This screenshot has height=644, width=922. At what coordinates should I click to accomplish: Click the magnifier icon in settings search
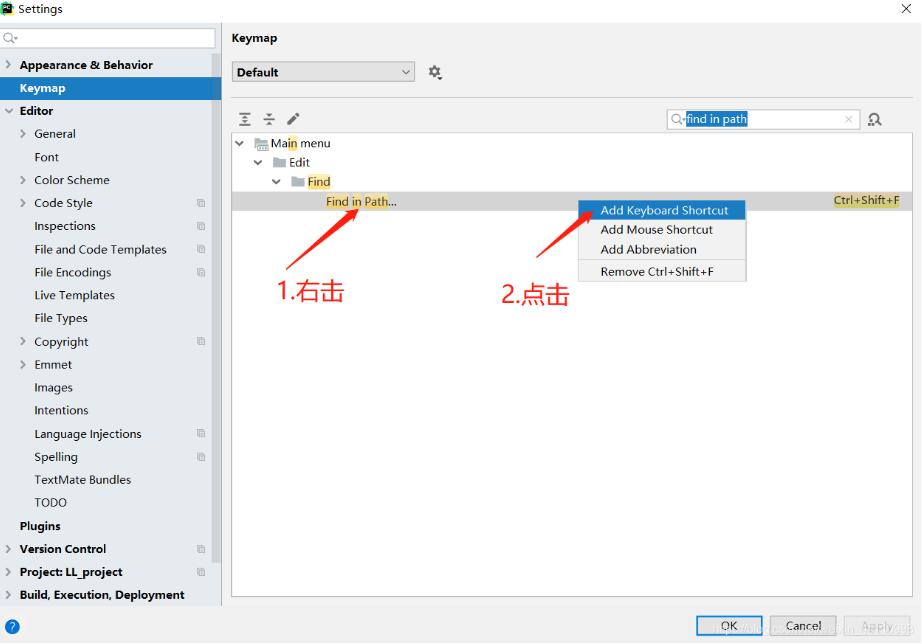coord(10,39)
